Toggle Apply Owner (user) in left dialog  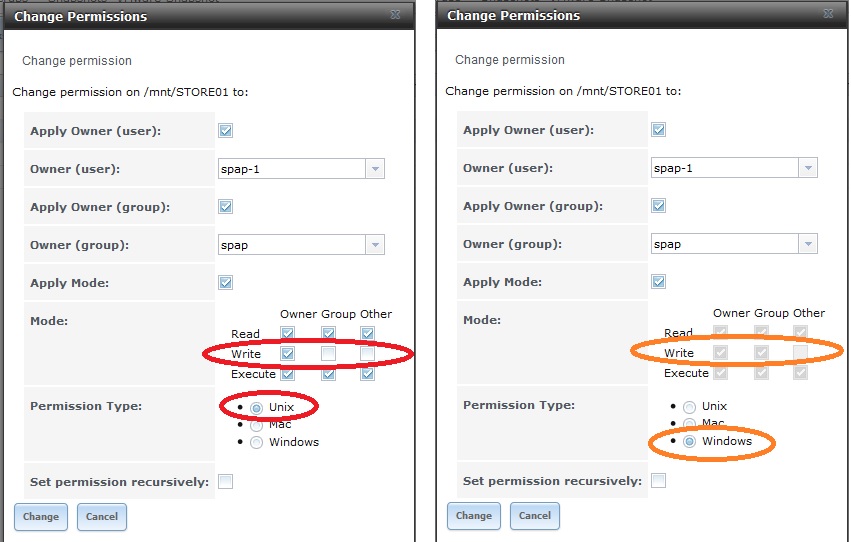pos(226,131)
